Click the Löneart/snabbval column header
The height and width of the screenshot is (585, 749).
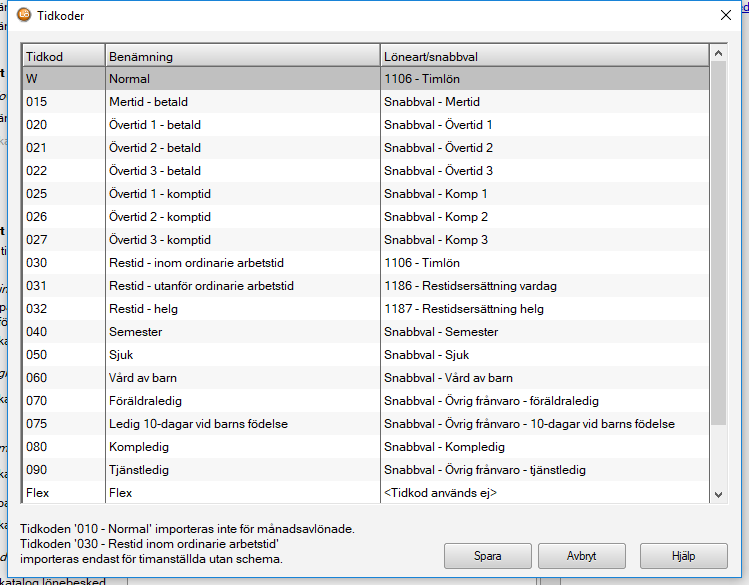click(543, 55)
